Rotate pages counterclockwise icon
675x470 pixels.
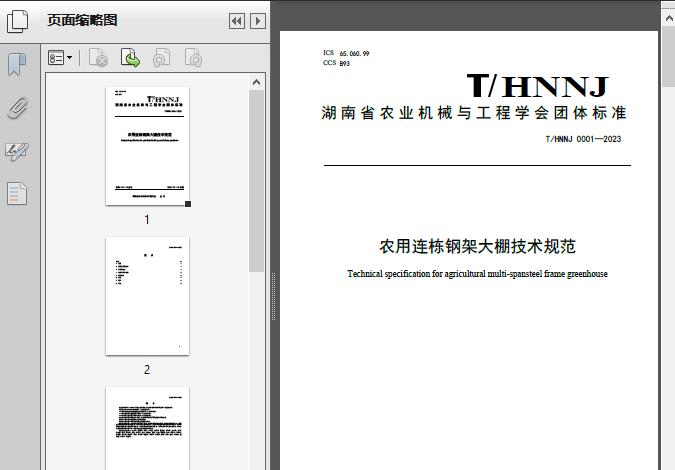click(161, 58)
